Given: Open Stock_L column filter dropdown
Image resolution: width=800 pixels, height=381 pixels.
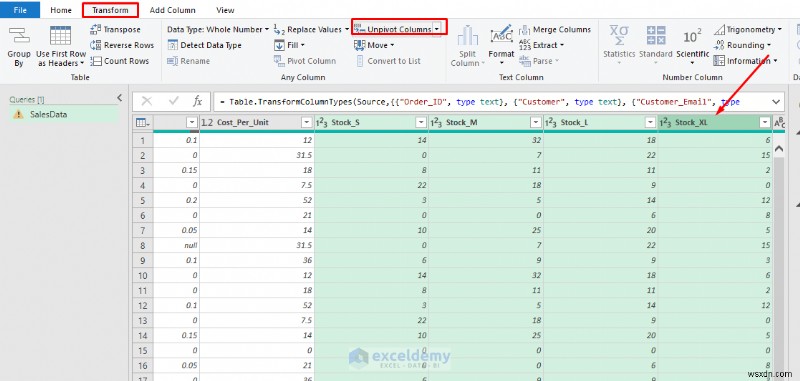Looking at the screenshot, I should [x=650, y=122].
